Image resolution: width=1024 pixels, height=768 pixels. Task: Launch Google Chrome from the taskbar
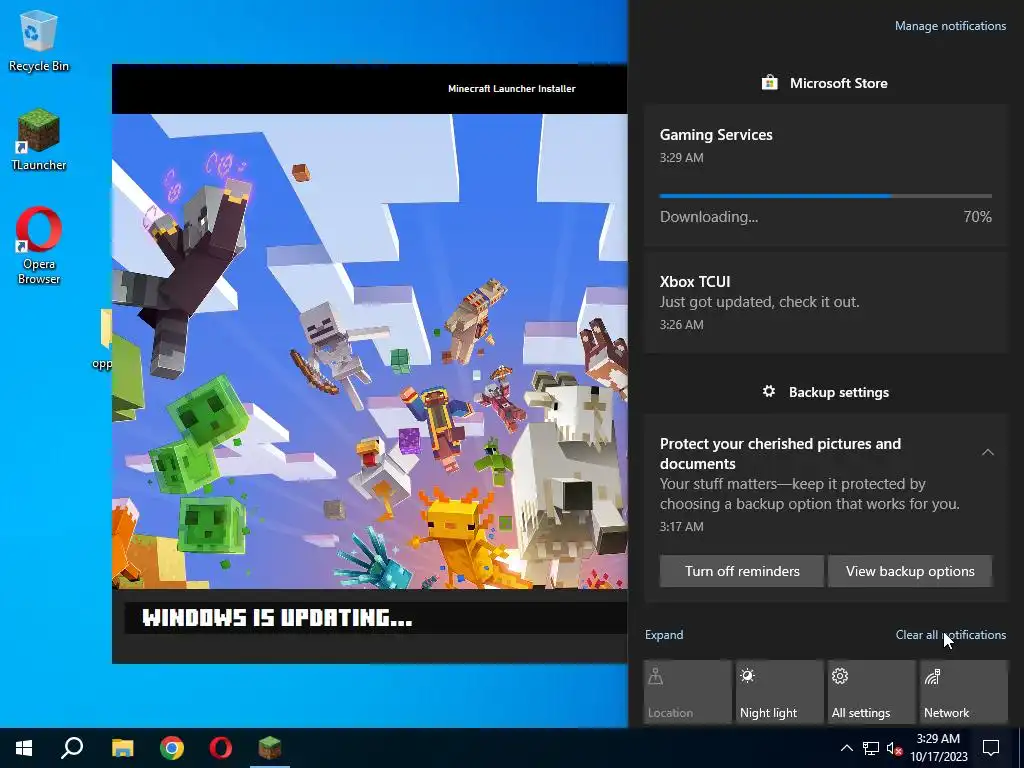coord(172,748)
